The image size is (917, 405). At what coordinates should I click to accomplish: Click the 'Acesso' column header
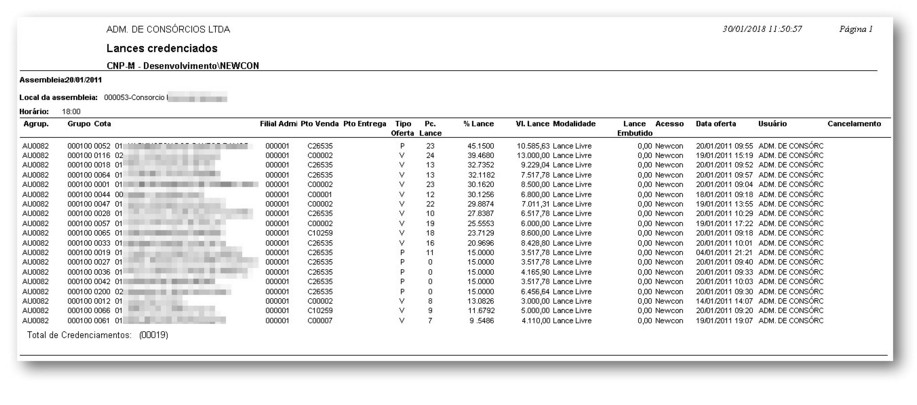(669, 124)
